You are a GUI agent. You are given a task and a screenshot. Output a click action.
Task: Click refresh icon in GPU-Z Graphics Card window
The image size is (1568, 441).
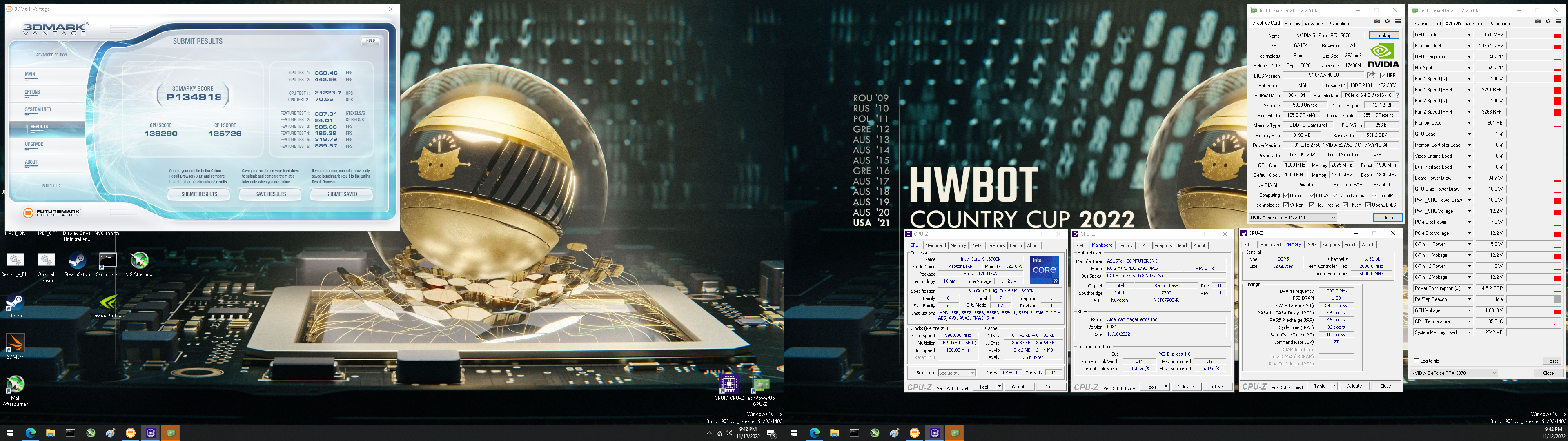point(1387,22)
